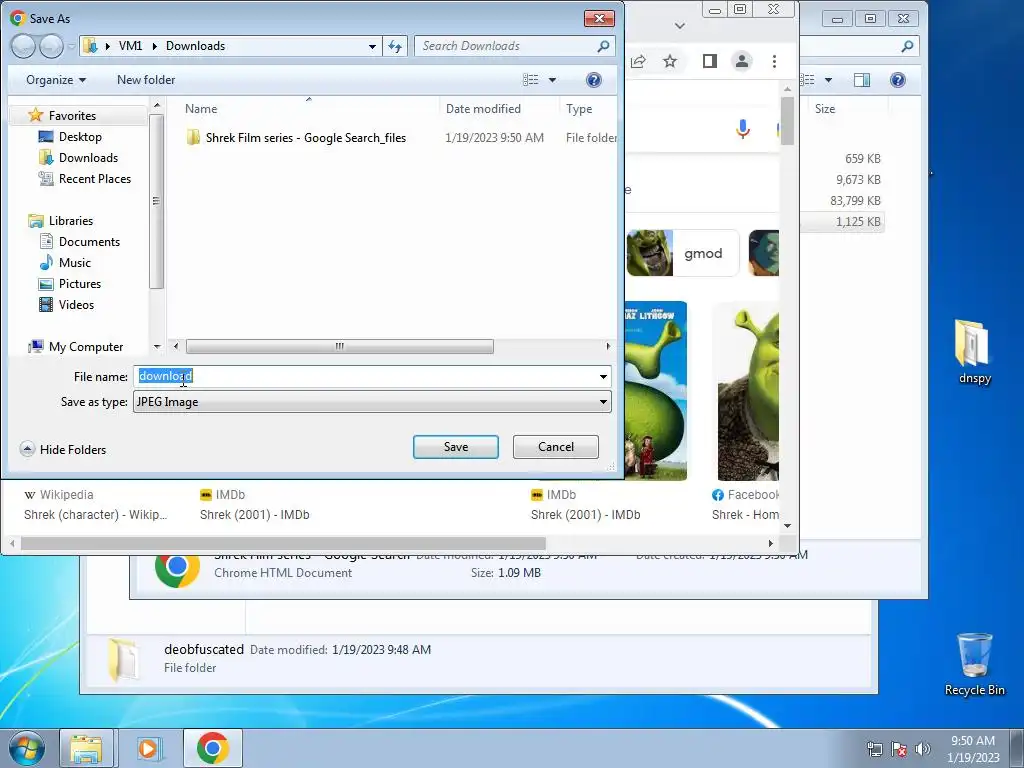Open Chrome three-dot menu
This screenshot has height=768, width=1024.
[775, 61]
